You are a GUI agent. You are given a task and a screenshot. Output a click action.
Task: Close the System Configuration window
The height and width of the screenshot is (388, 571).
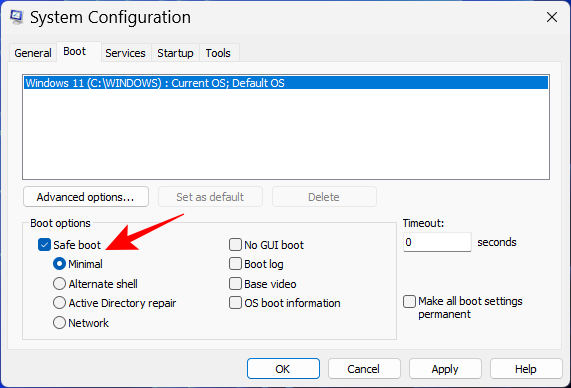552,17
